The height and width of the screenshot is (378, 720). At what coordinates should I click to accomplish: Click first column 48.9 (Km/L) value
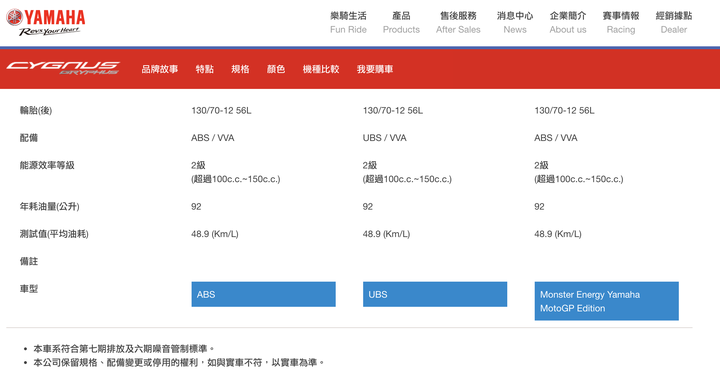click(215, 234)
